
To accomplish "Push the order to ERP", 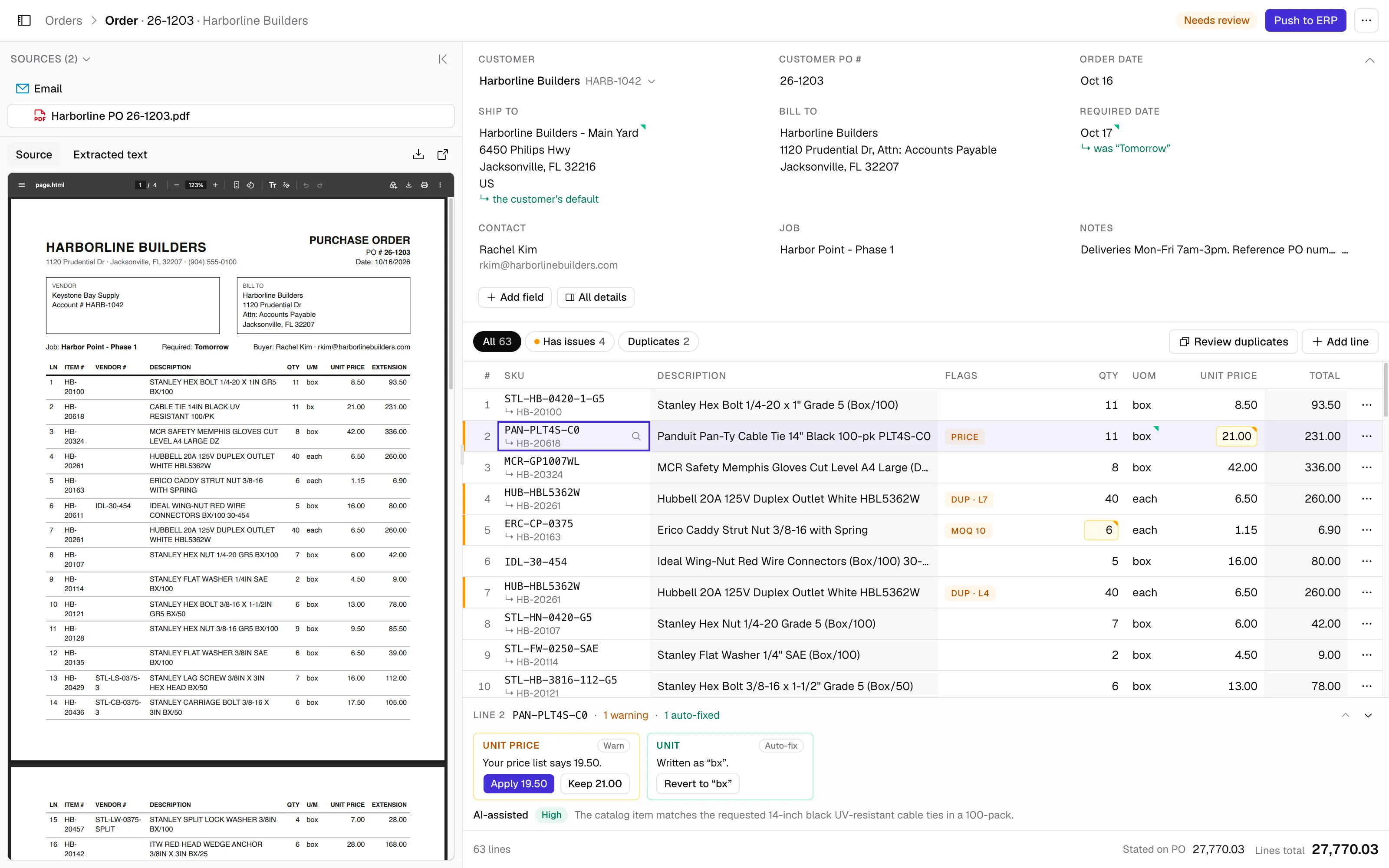I will 1305,21.
